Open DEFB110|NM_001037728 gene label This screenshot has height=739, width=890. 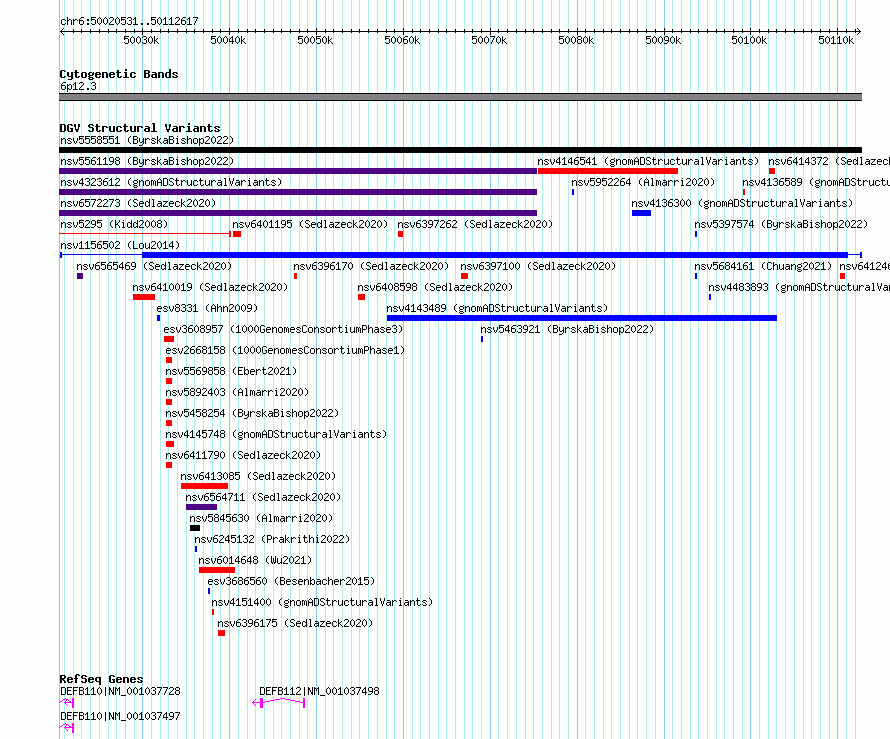pos(120,691)
